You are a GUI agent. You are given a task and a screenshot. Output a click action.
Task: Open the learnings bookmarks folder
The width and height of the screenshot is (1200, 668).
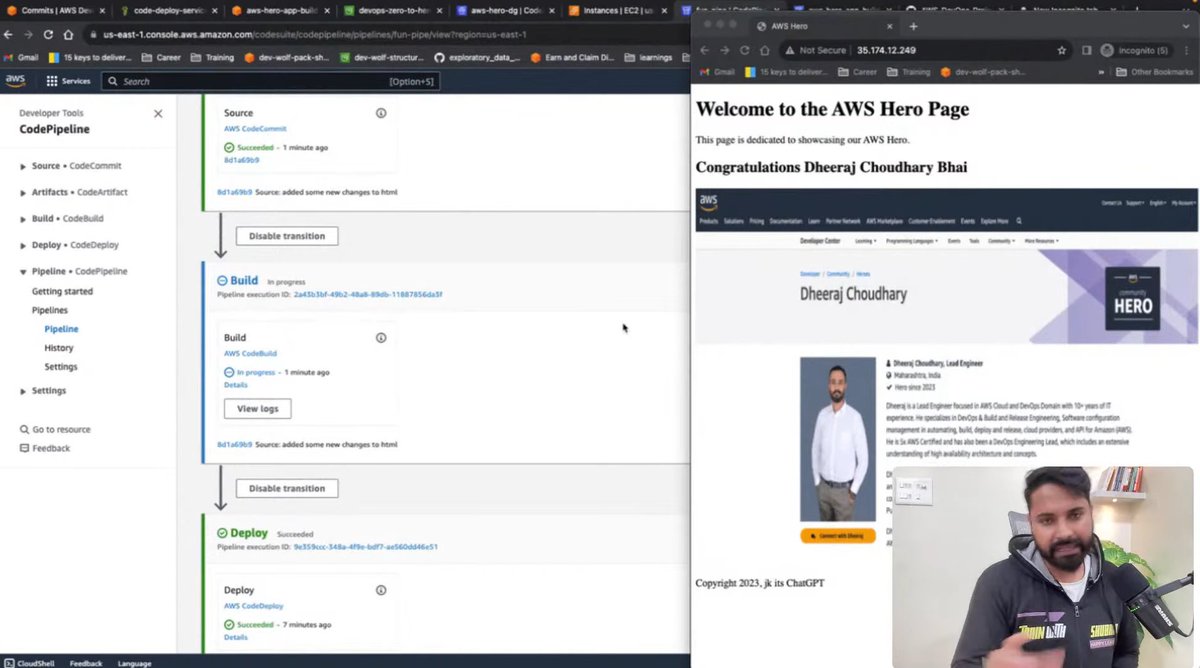pyautogui.click(x=648, y=57)
